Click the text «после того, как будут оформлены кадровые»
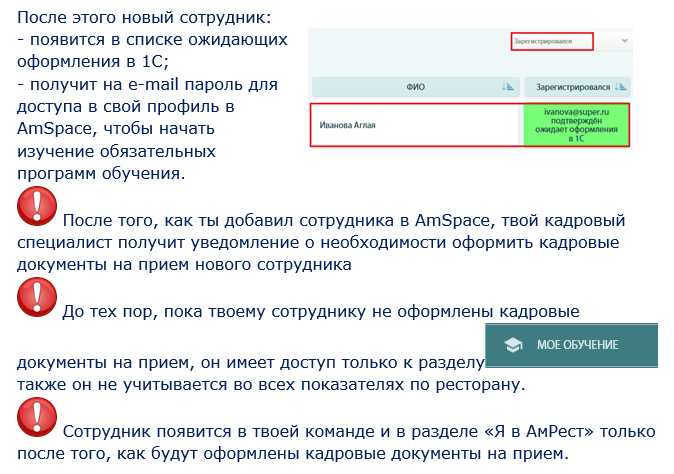Image resolution: width=674 pixels, height=474 pixels. click(x=202, y=453)
